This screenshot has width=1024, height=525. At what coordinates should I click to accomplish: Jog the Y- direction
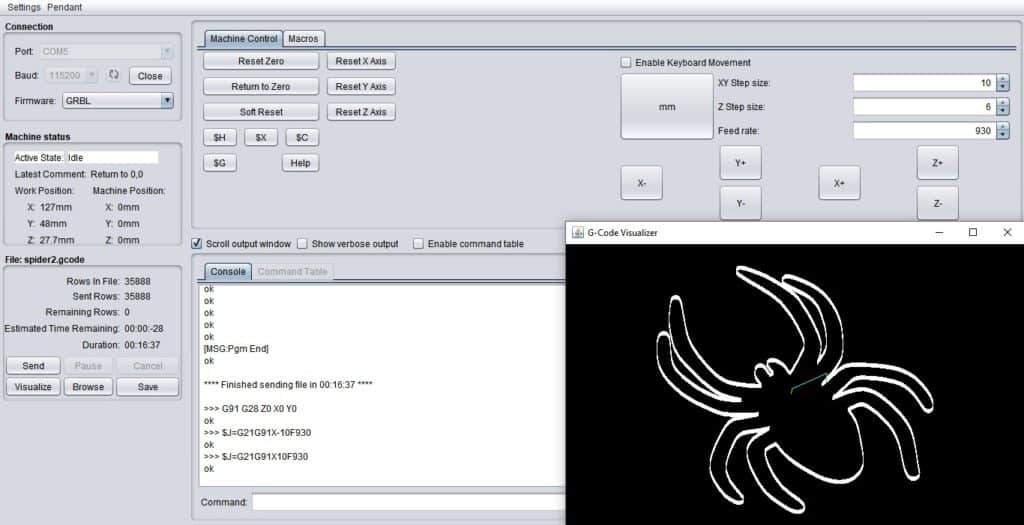(741, 203)
